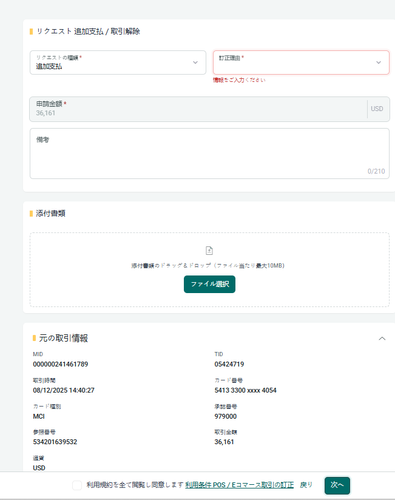Select the transaction amount 36,161 in original info

pos(224,442)
